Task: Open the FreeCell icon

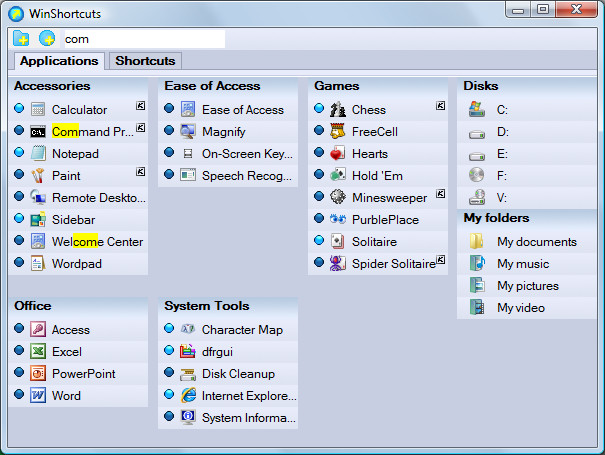Action: [x=338, y=131]
